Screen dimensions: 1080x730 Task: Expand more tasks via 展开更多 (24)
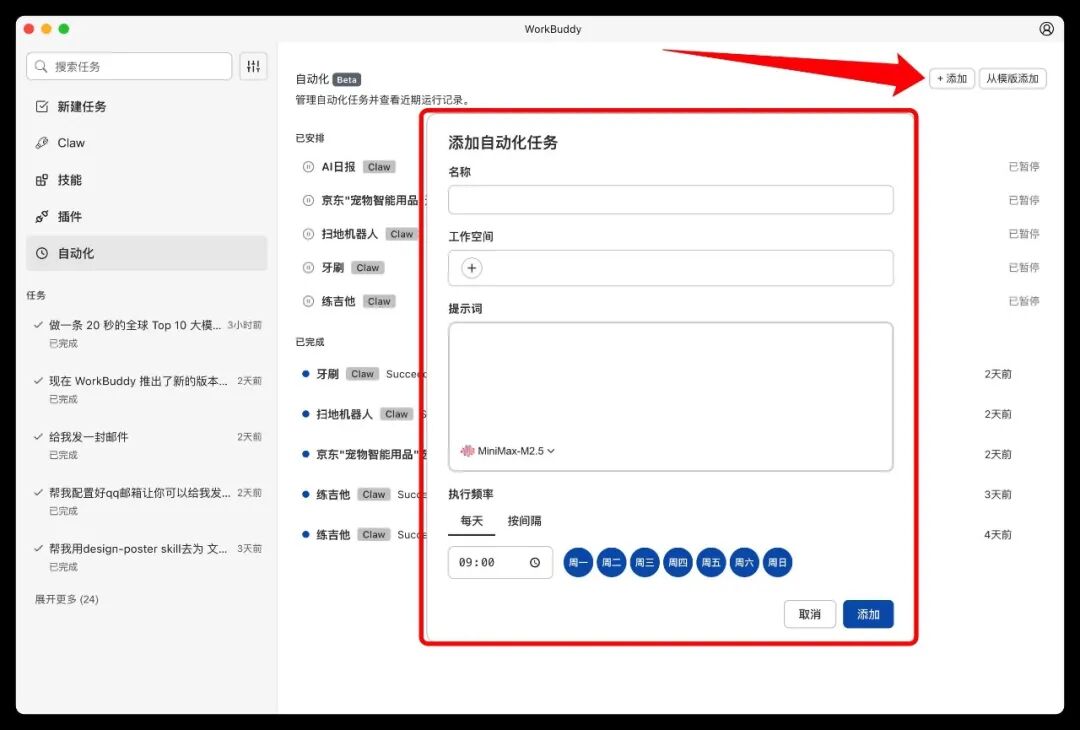coord(67,599)
